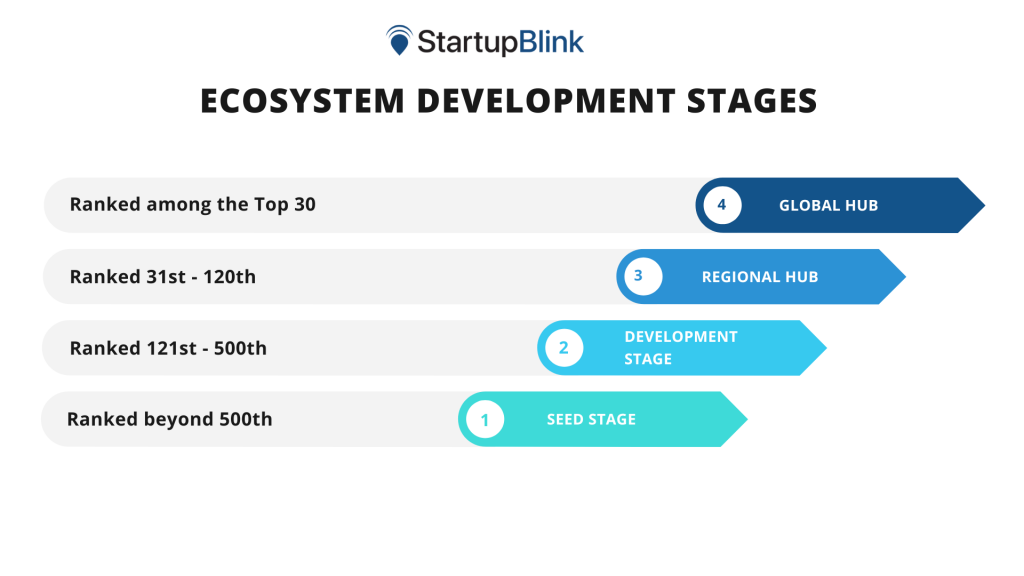Click "Ranked beyond 500th" text
Viewport: 1024px width, 576px height.
click(169, 419)
